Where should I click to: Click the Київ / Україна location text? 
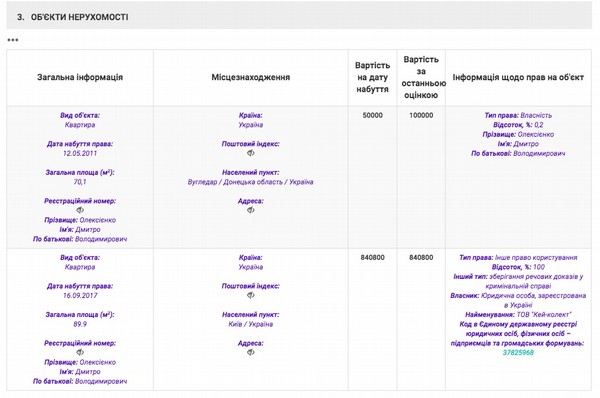pos(251,324)
